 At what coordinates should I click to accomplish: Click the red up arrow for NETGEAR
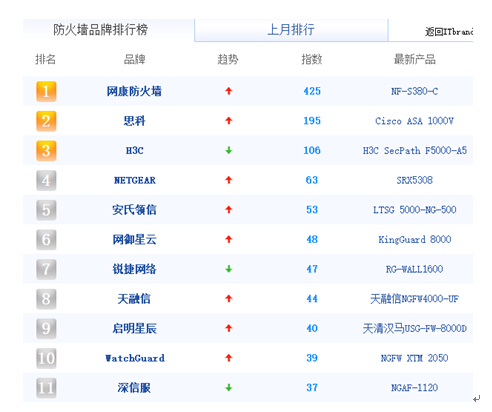pos(229,180)
